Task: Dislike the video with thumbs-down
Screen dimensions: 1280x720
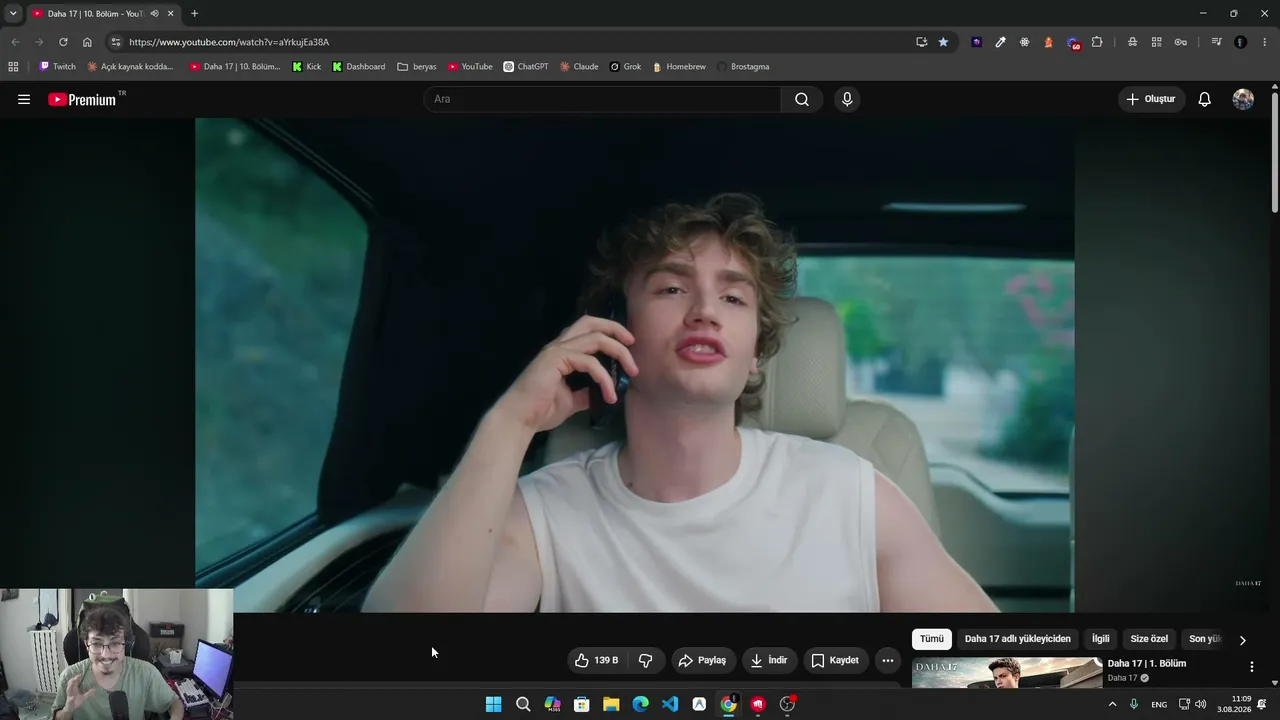Action: point(645,660)
